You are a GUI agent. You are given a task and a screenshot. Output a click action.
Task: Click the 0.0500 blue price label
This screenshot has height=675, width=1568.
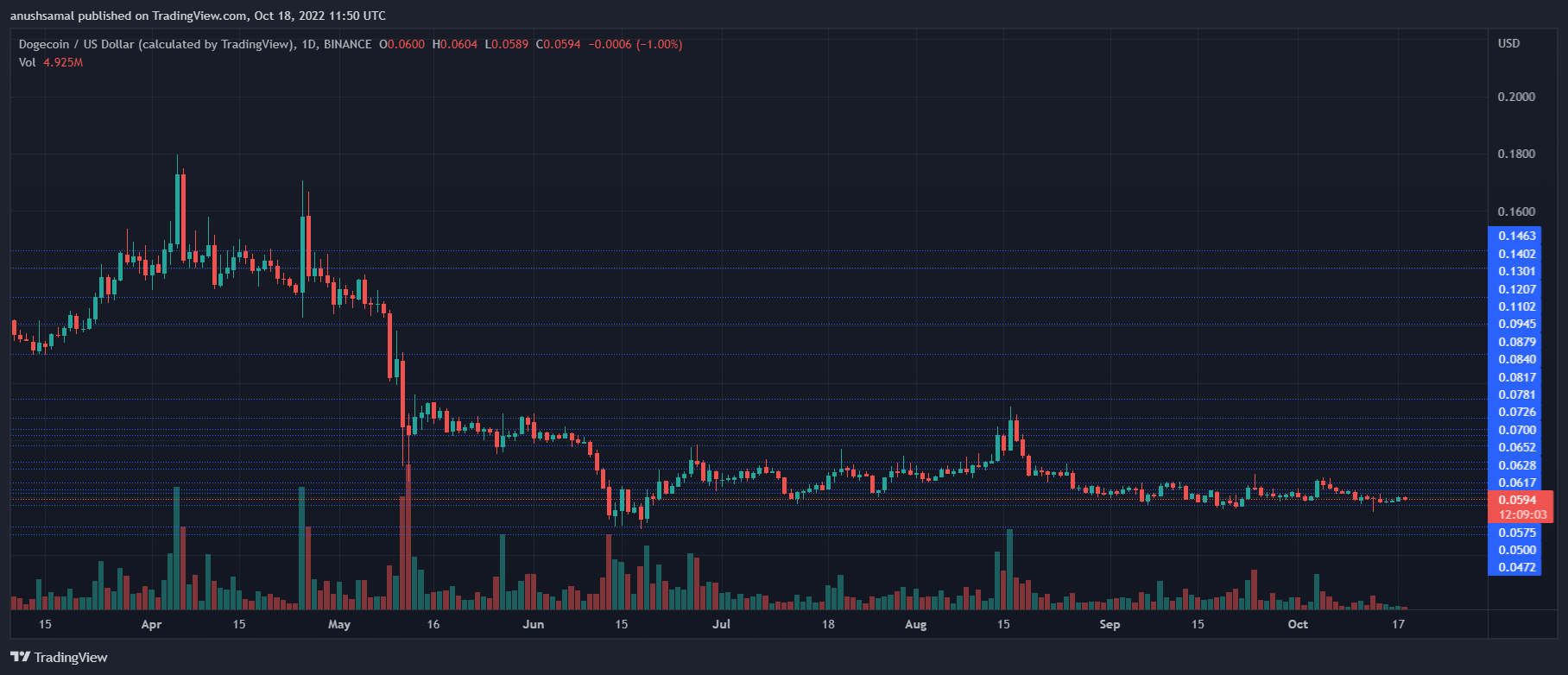[x=1517, y=550]
